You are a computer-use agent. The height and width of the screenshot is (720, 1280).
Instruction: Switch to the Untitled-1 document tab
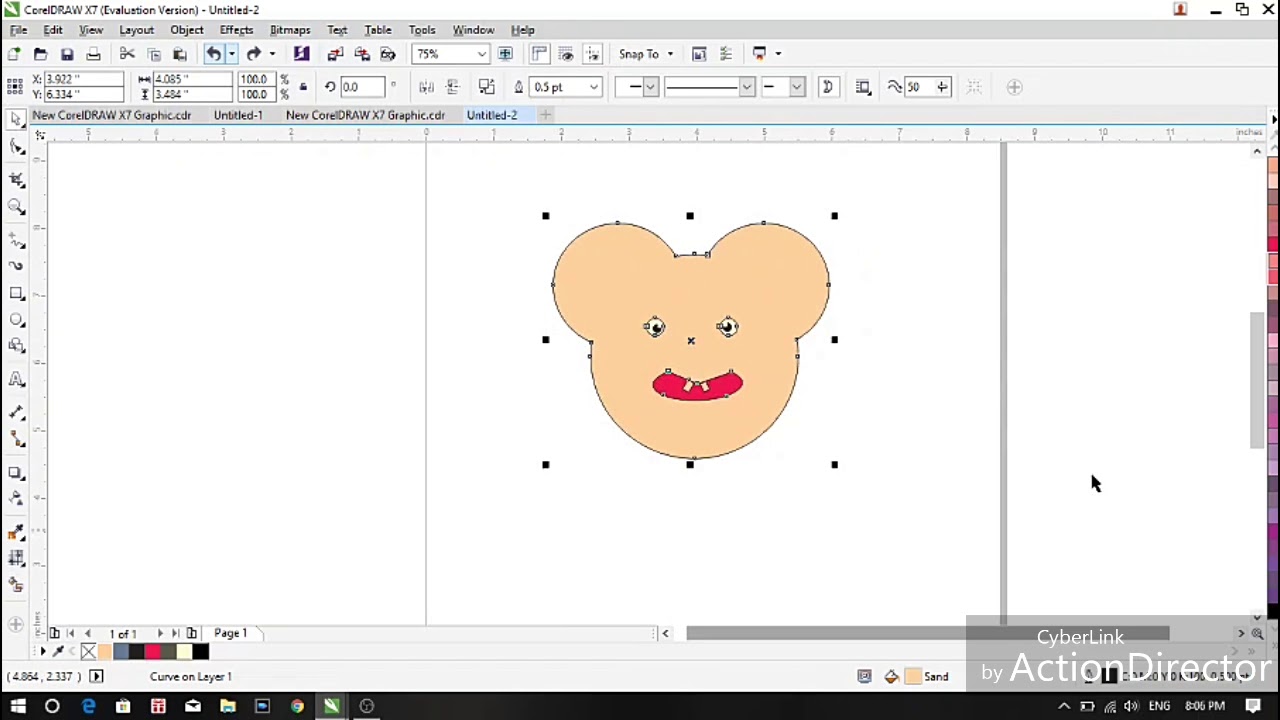(x=238, y=115)
